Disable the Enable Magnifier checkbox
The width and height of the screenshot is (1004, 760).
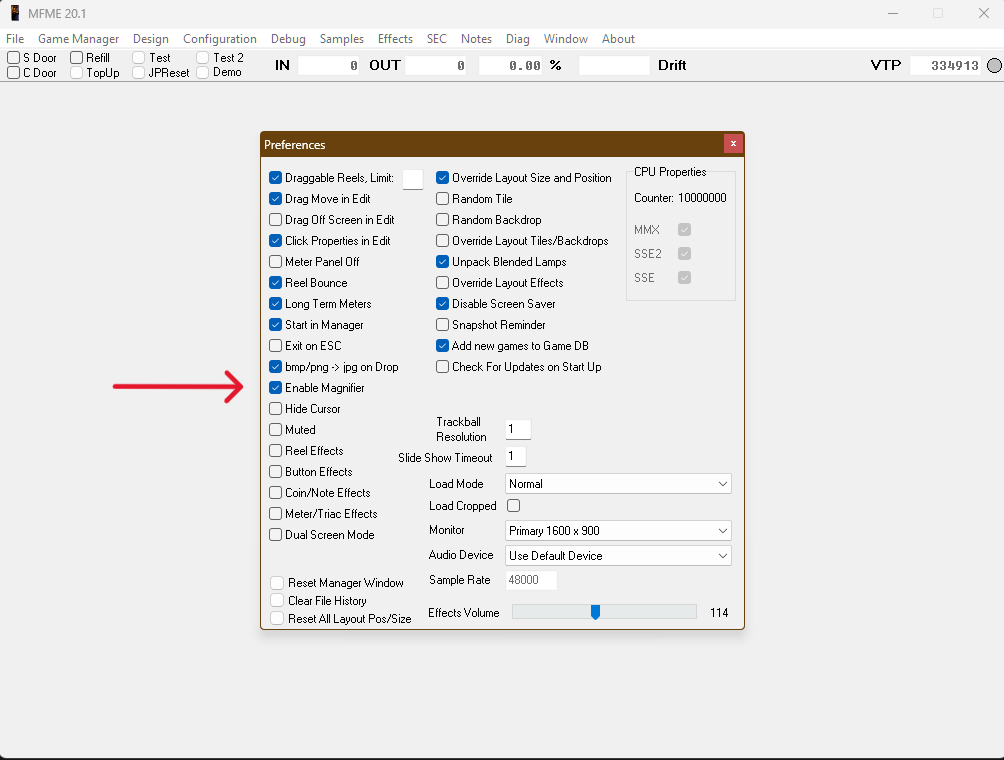(x=276, y=388)
